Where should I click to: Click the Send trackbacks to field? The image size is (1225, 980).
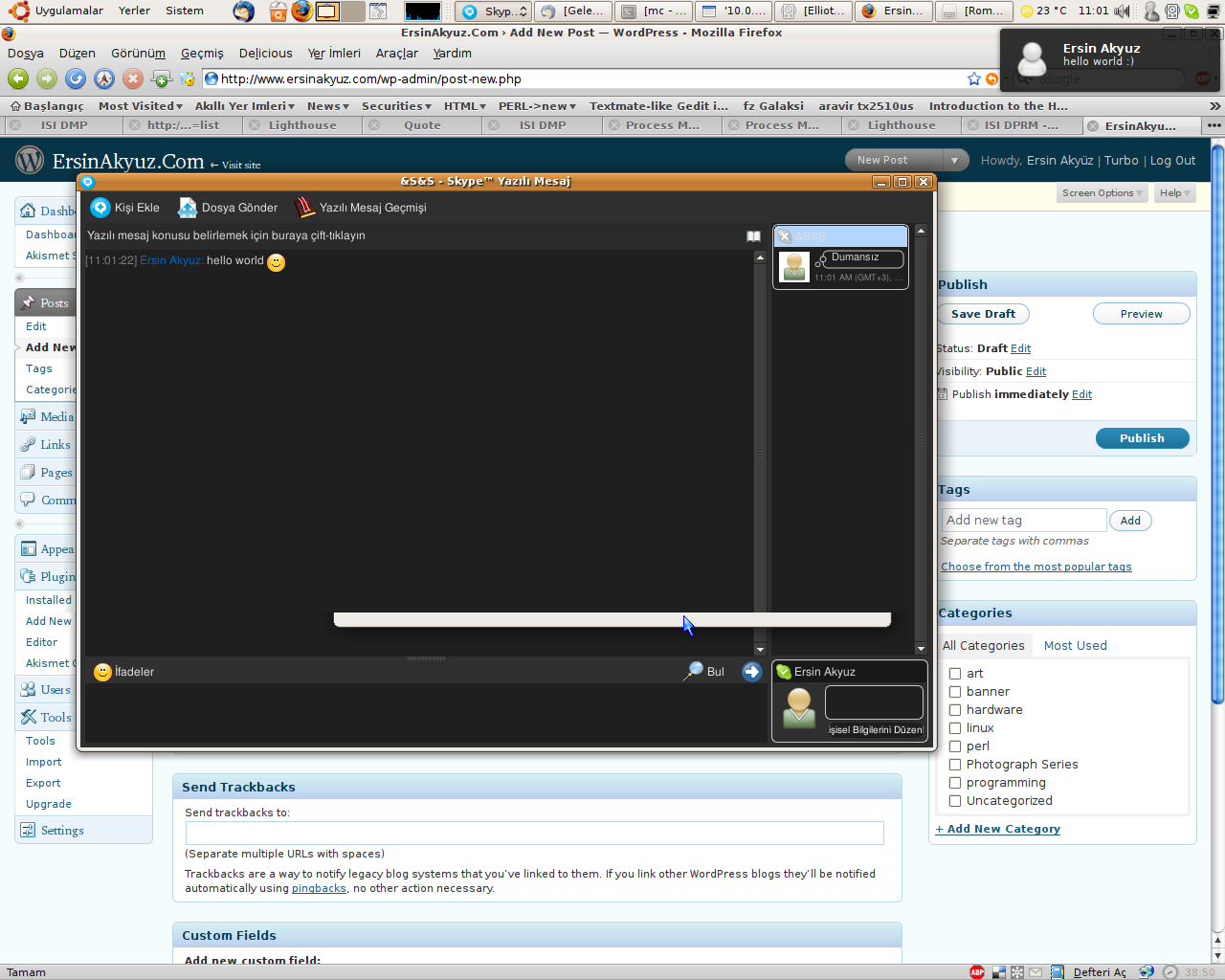[534, 833]
